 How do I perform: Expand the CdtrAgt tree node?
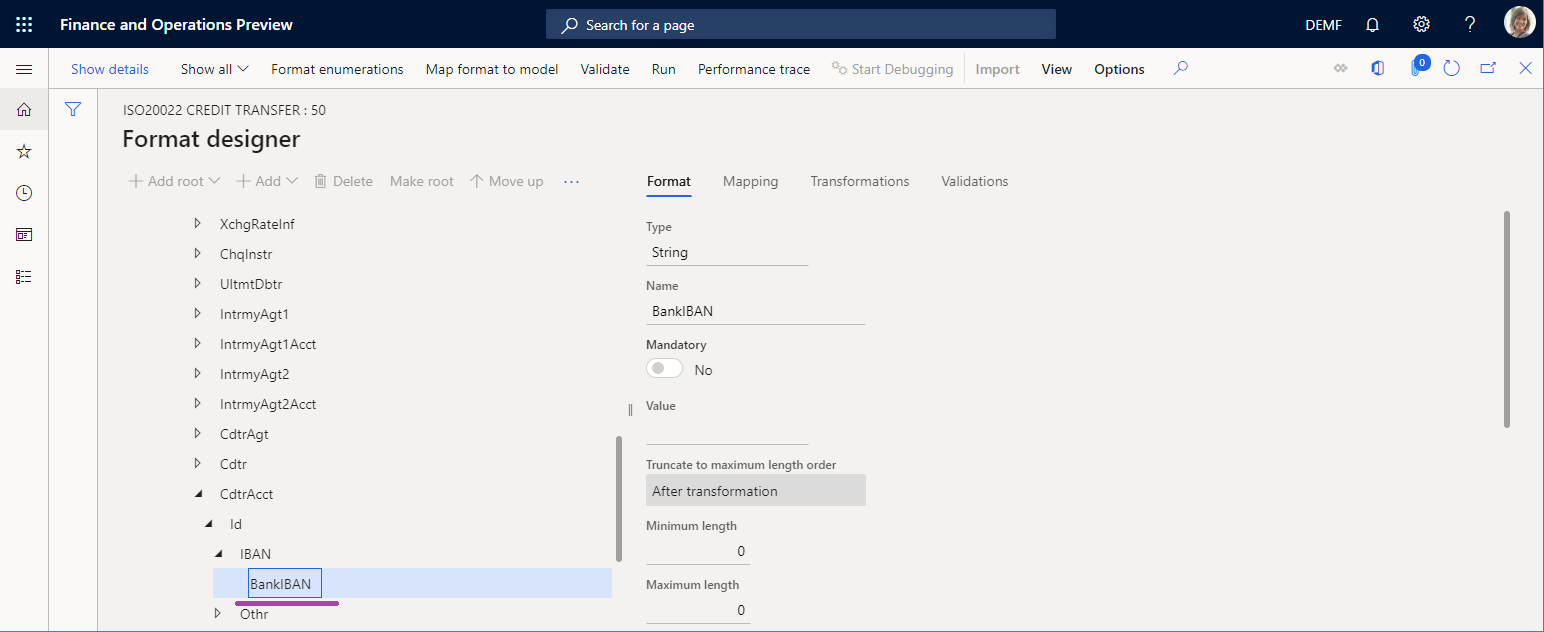pyautogui.click(x=197, y=433)
